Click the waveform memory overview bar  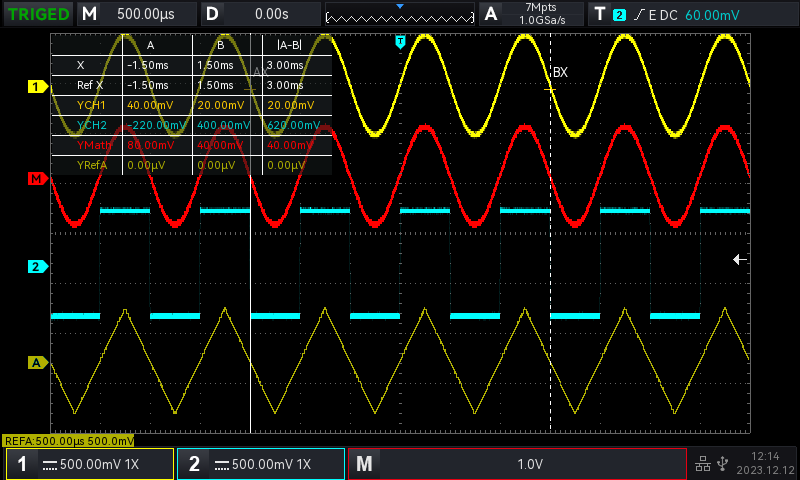pyautogui.click(x=400, y=14)
